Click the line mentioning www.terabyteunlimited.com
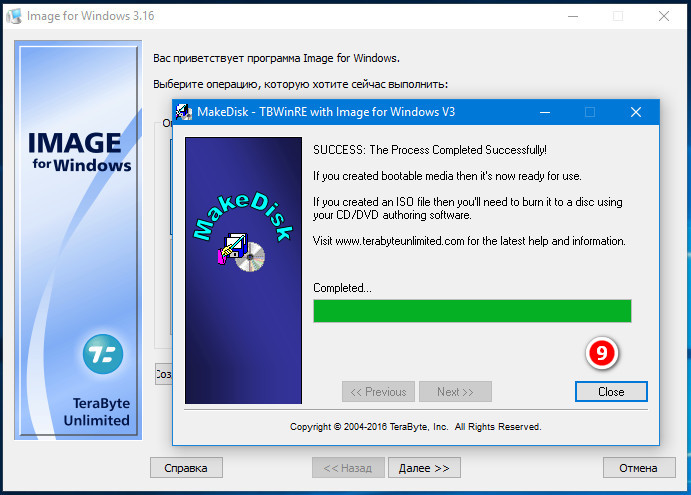691x495 pixels. pyautogui.click(x=469, y=241)
